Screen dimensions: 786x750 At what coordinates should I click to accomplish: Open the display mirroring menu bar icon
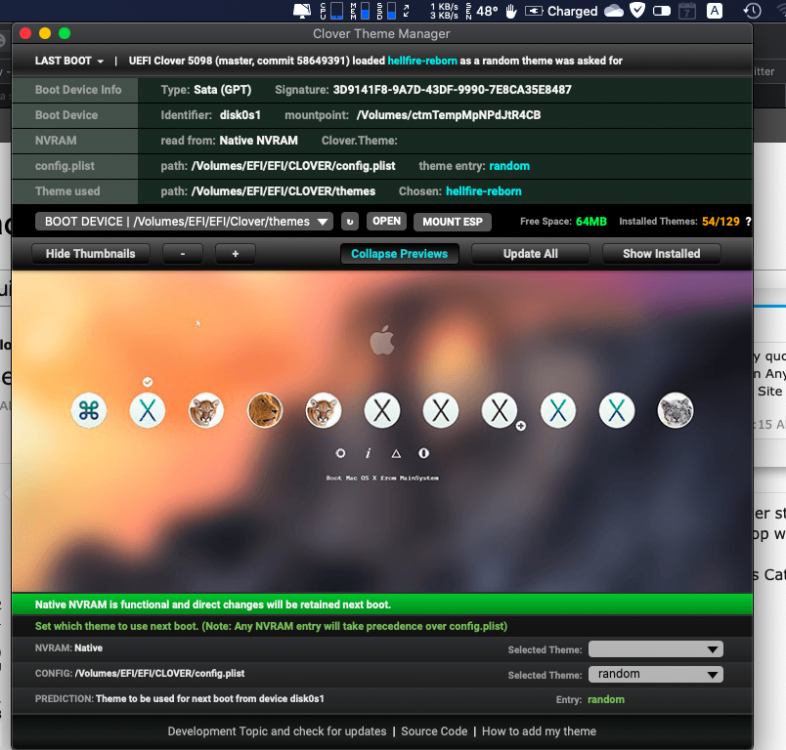click(302, 11)
